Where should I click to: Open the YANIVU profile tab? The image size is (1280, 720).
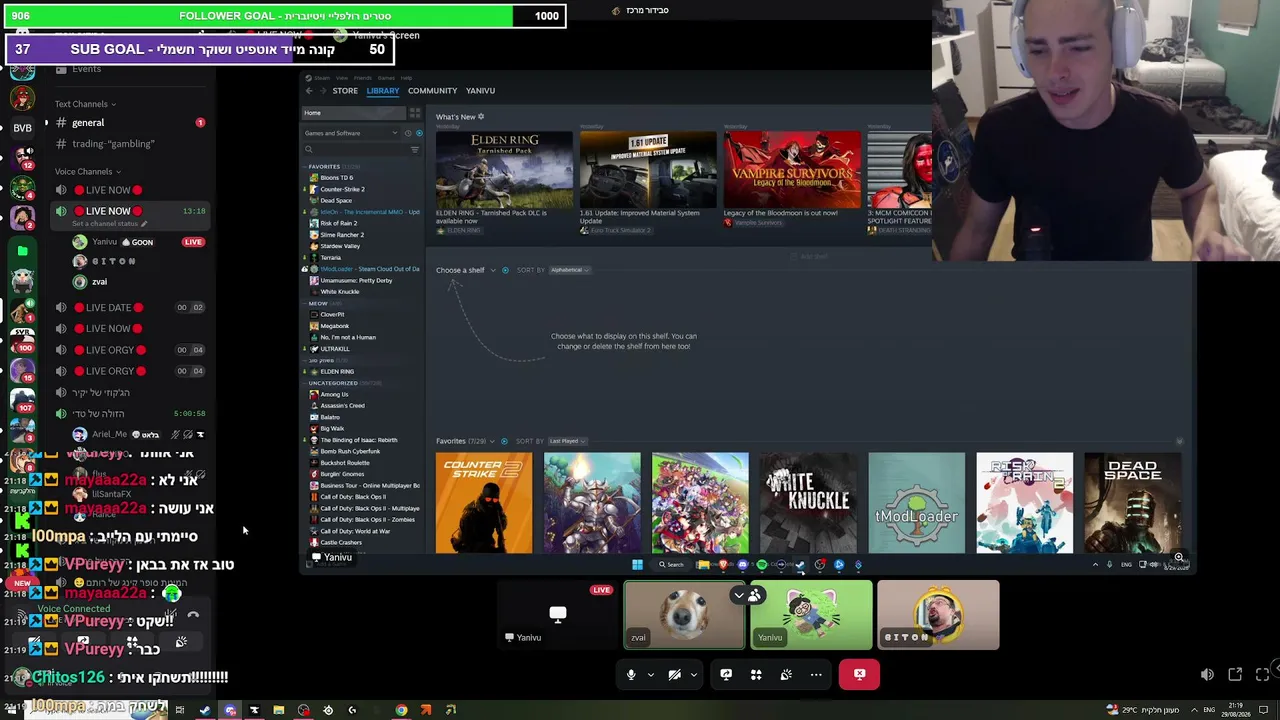(480, 91)
